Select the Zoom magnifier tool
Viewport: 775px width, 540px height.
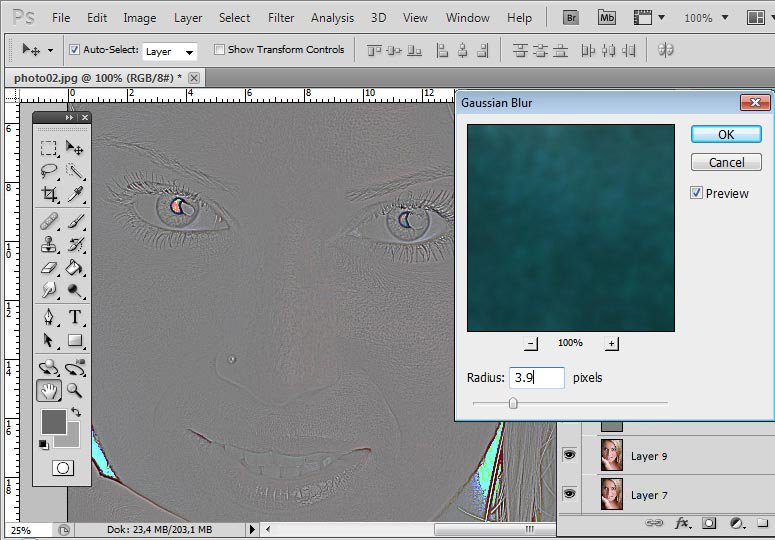(75, 391)
